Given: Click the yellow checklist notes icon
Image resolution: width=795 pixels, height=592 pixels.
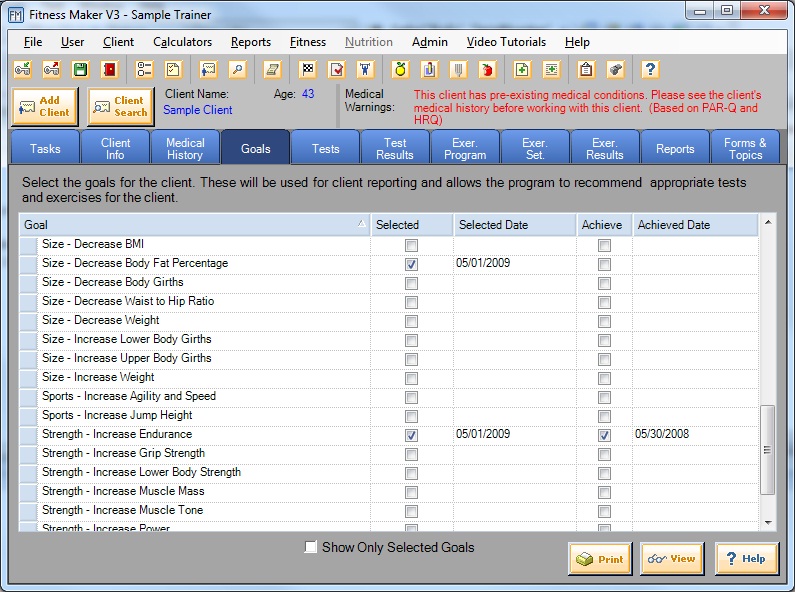Looking at the screenshot, I should pos(173,69).
